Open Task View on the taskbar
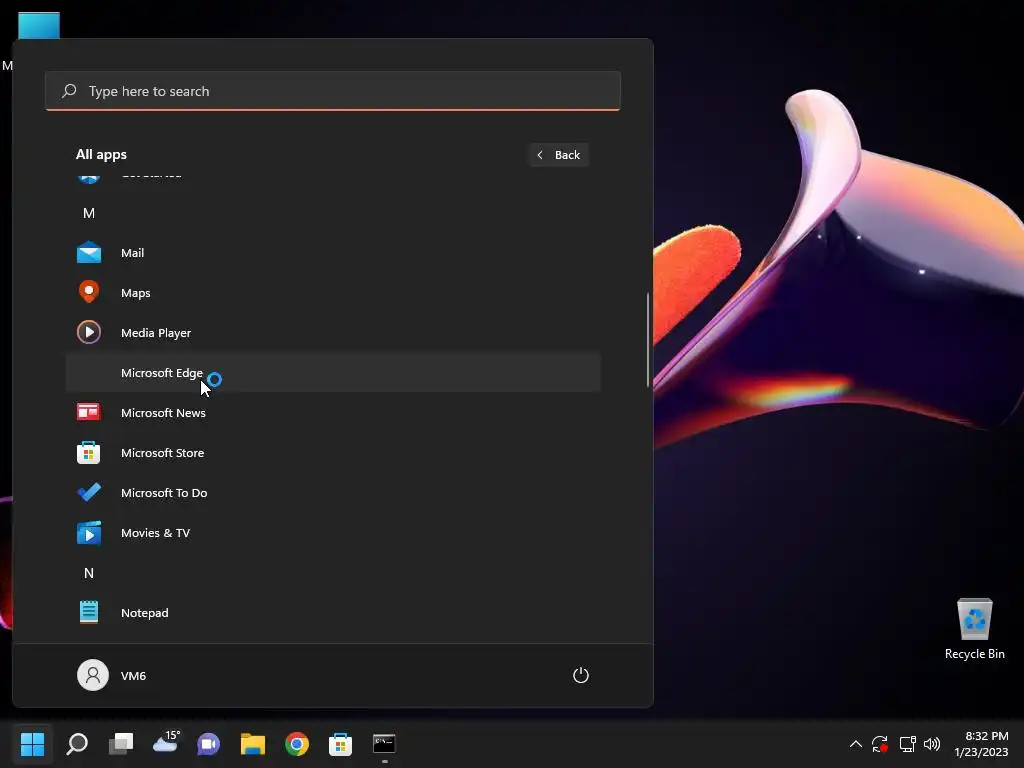 121,744
